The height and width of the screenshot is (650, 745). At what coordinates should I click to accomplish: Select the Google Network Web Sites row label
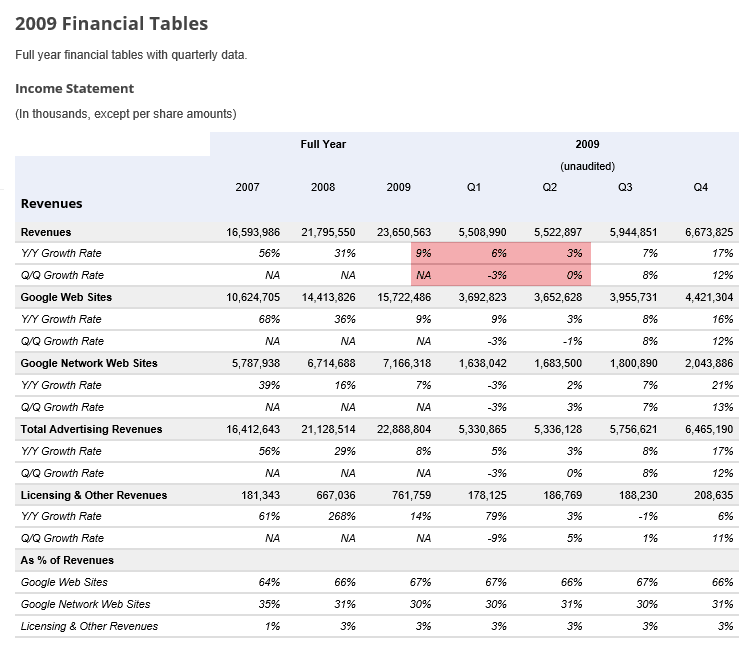(89, 363)
